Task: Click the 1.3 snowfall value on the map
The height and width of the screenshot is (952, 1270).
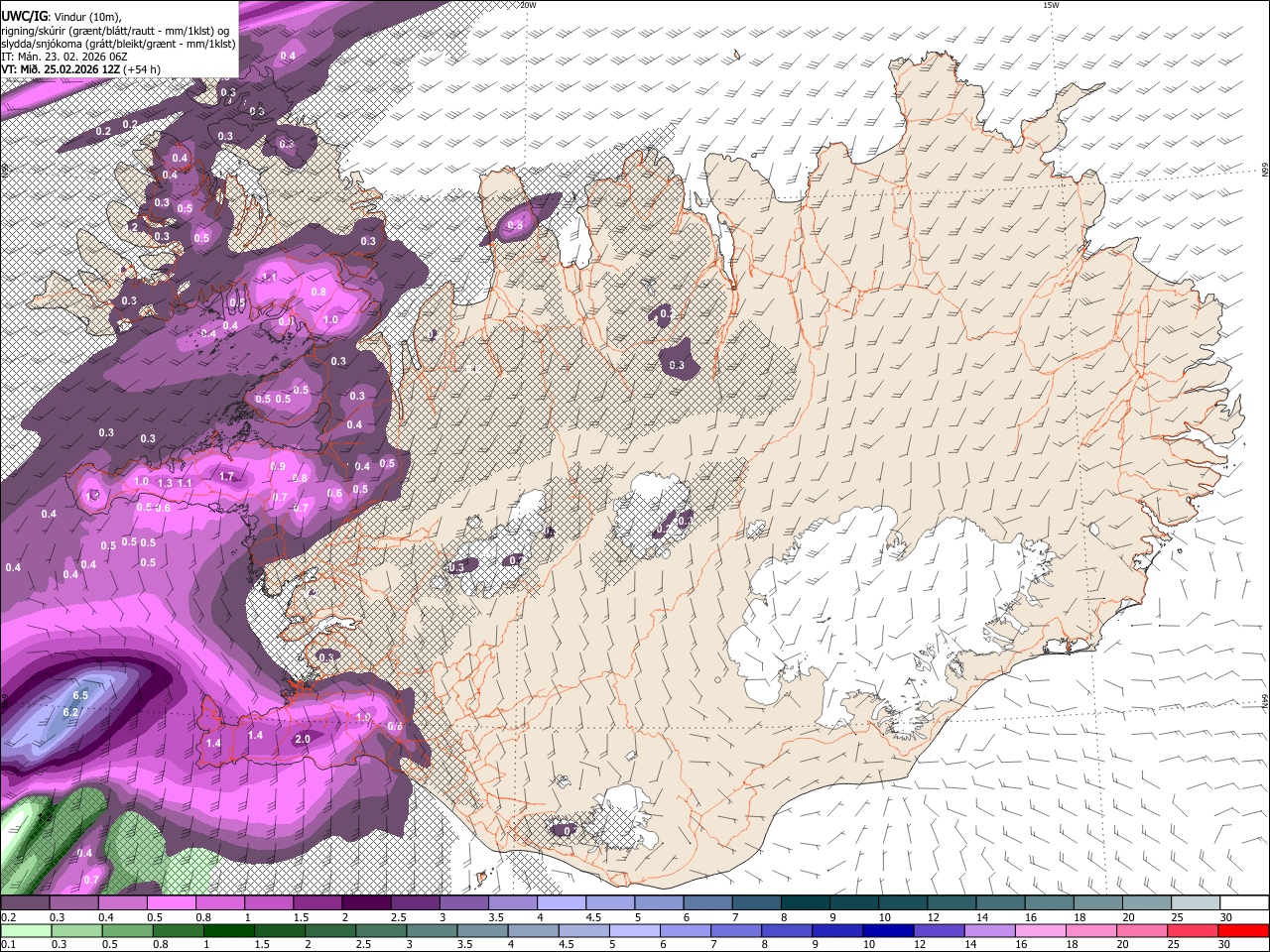Action: (x=165, y=483)
